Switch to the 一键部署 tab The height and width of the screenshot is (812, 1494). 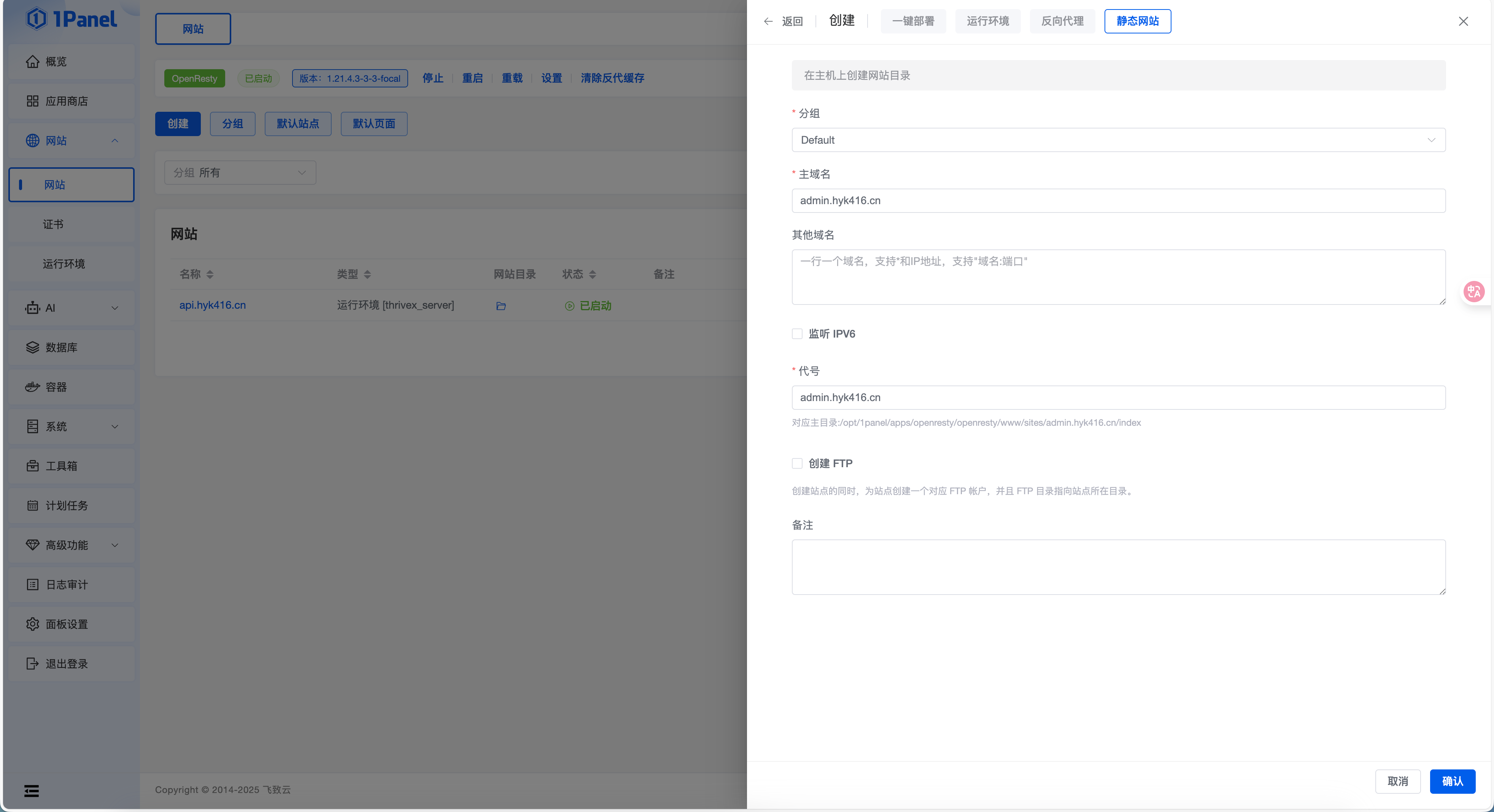[x=913, y=21]
